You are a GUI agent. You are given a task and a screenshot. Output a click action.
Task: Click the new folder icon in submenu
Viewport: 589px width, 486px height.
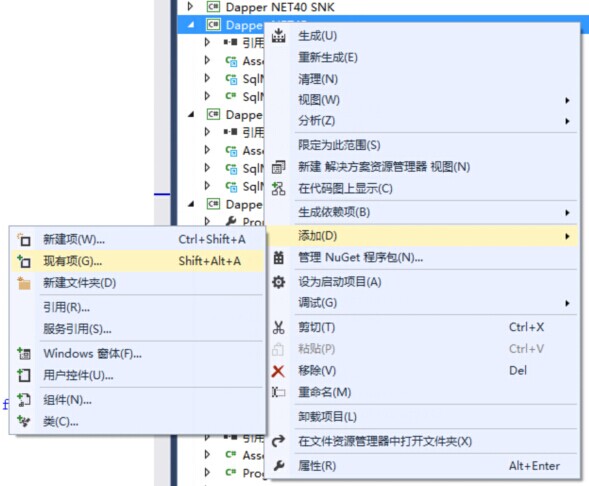tap(24, 283)
